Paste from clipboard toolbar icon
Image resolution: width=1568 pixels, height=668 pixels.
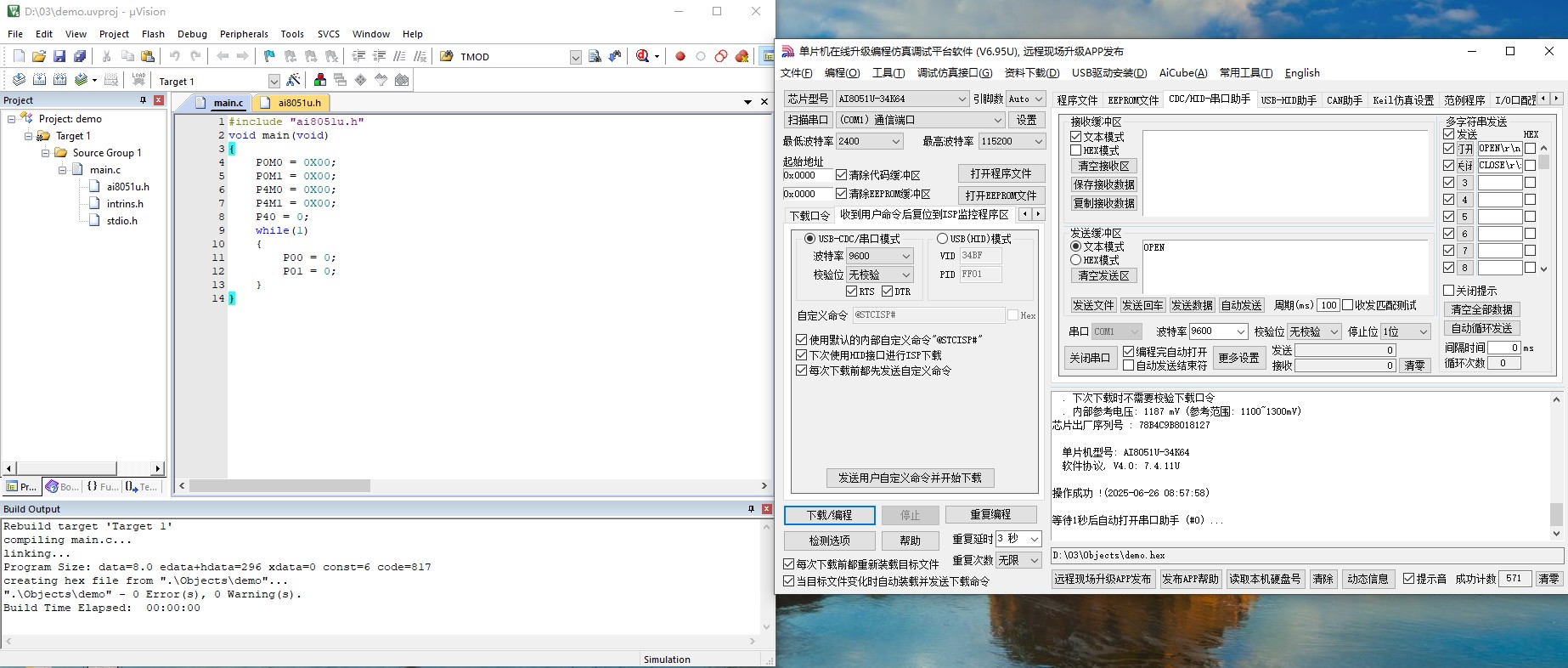point(148,56)
